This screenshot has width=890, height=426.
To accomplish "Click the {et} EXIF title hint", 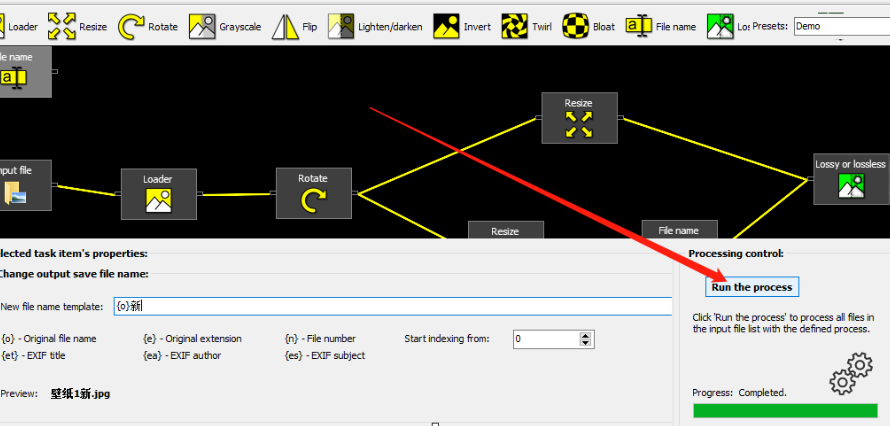I will 33,356.
